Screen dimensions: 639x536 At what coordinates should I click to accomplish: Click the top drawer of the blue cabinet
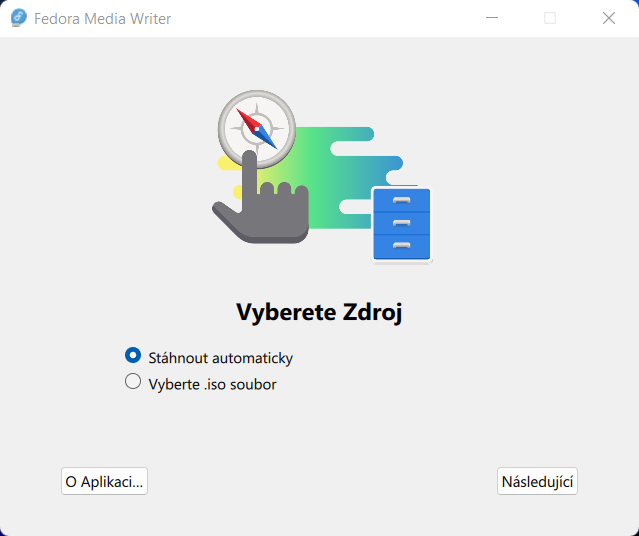coord(401,199)
